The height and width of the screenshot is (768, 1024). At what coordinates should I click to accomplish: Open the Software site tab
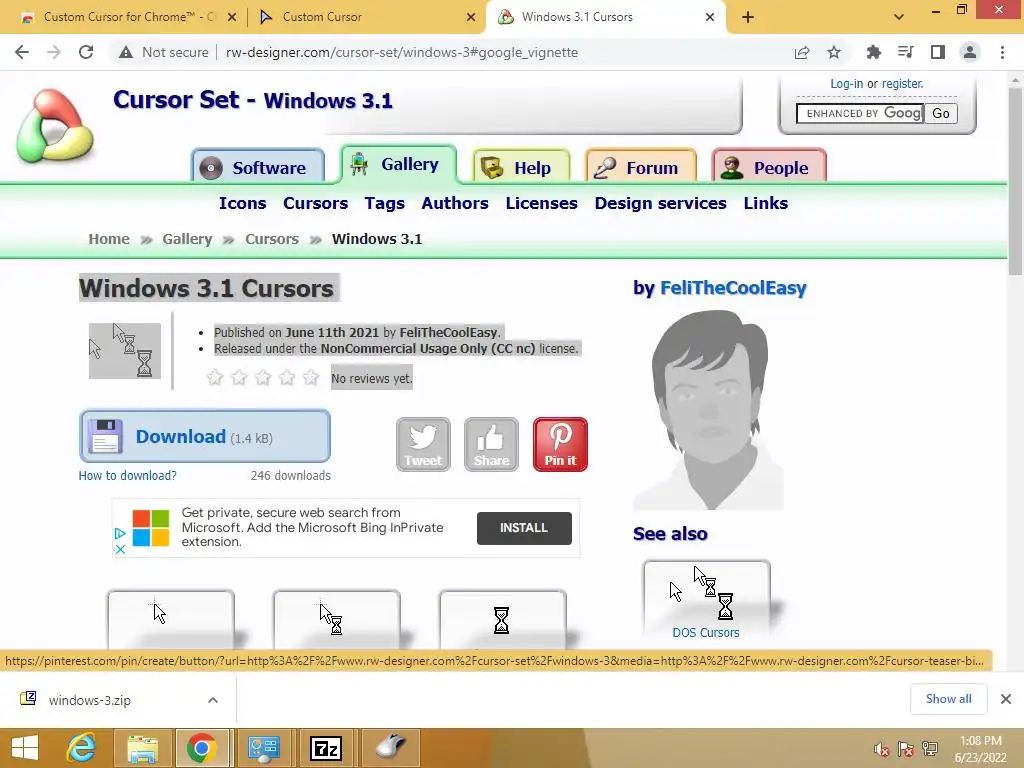click(x=258, y=167)
